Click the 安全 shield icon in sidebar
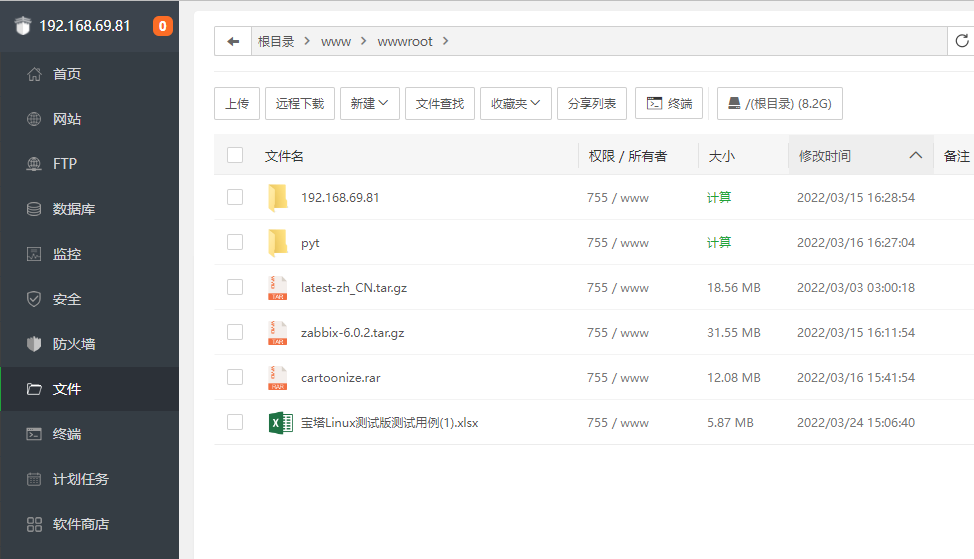 [x=34, y=299]
